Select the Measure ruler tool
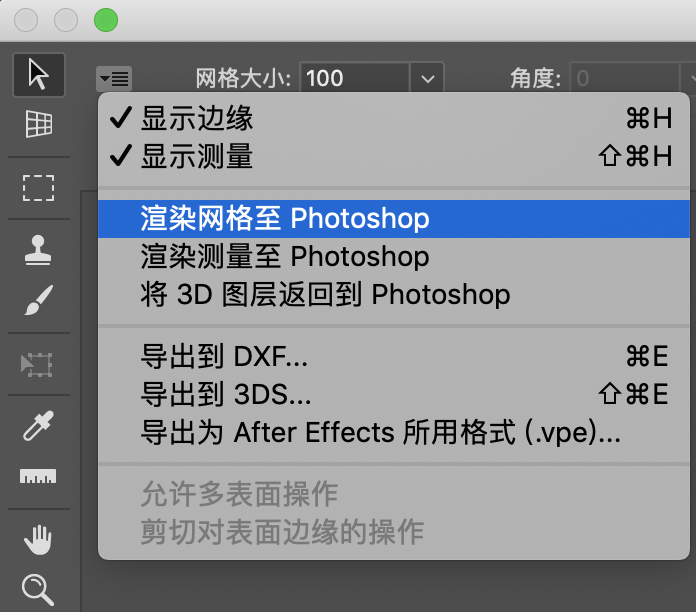696x612 pixels. pyautogui.click(x=38, y=477)
